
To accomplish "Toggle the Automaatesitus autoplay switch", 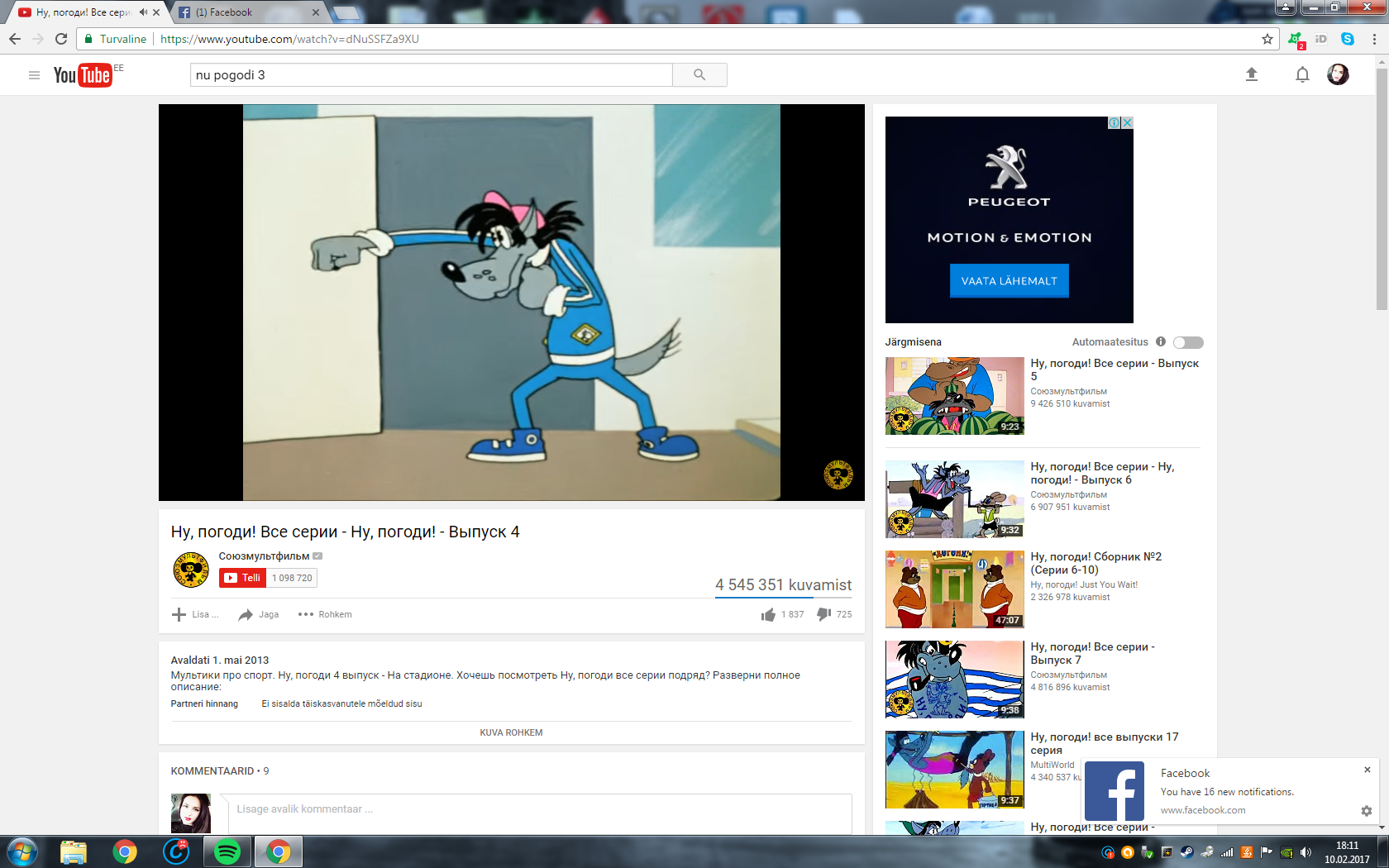I will [x=1188, y=342].
